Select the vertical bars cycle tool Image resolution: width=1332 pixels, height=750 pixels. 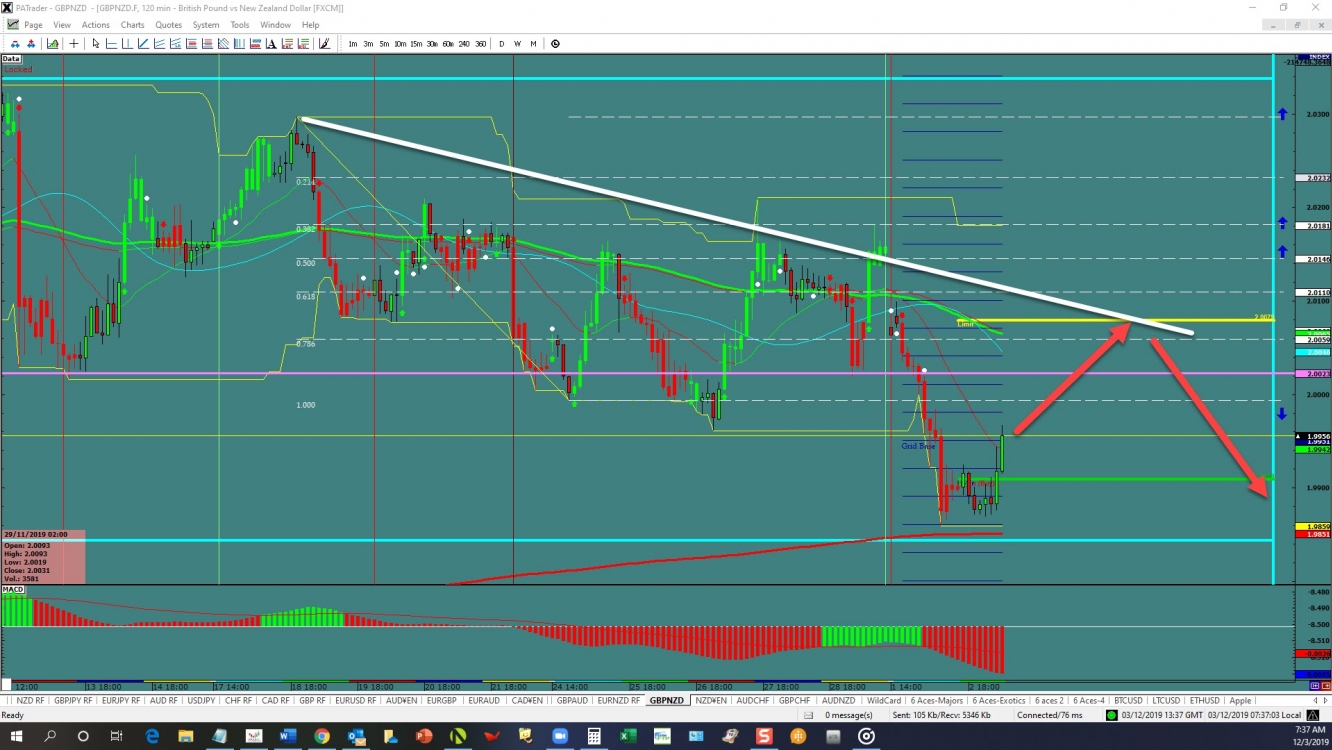coord(239,44)
